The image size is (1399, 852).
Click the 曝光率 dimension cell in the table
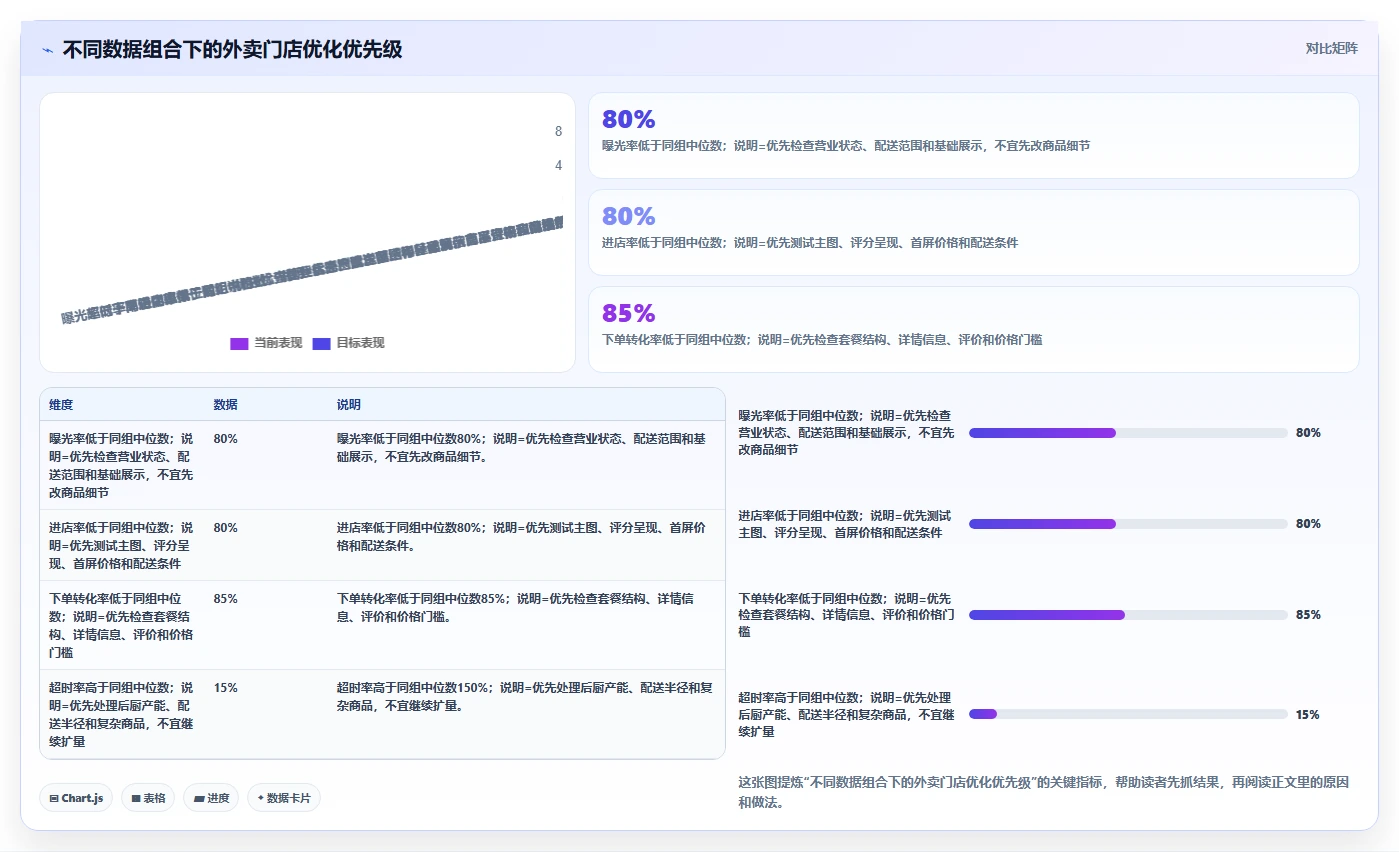coord(121,465)
